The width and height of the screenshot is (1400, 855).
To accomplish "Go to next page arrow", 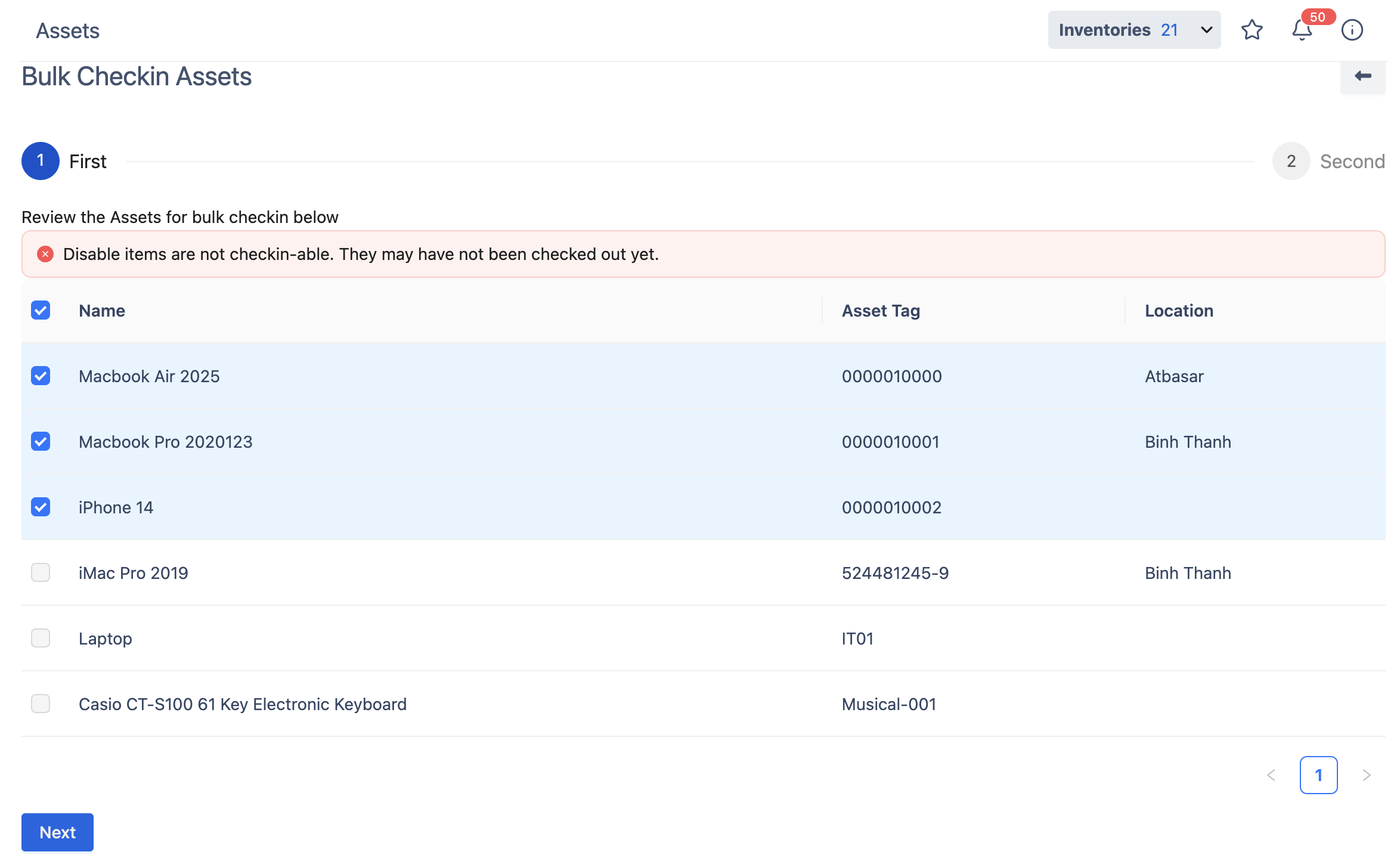I will coord(1366,775).
